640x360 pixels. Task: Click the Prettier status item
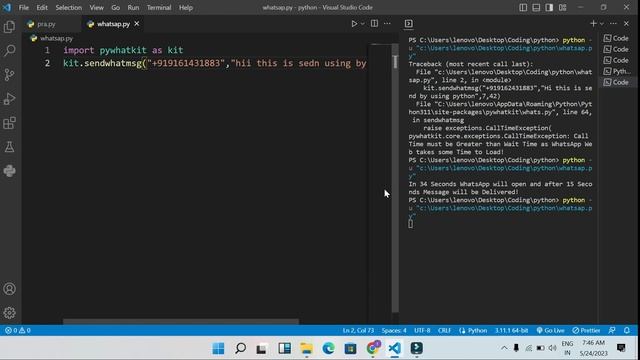coord(586,330)
